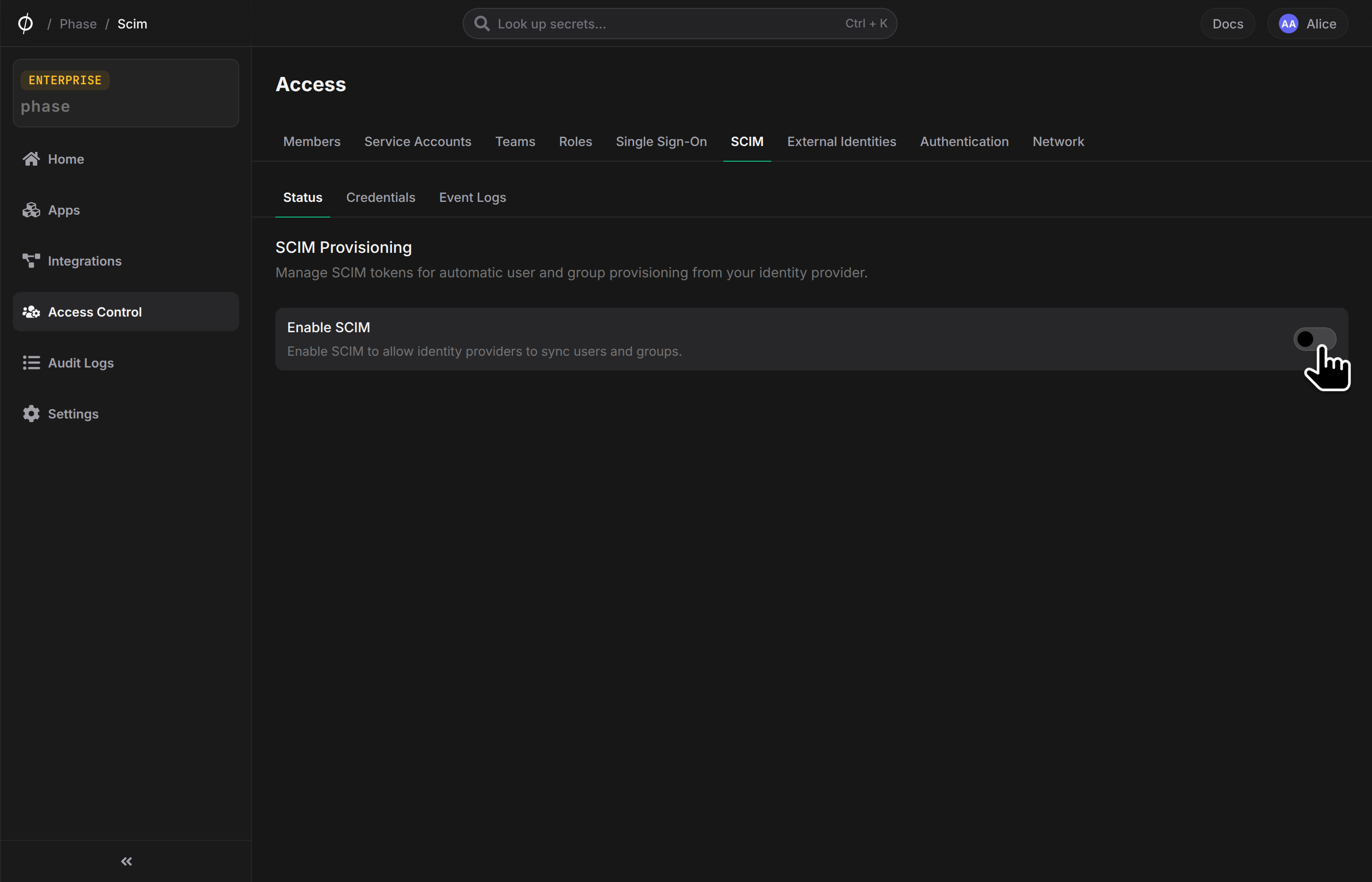Focus the Look up secrets search field
1372x882 pixels.
click(x=680, y=24)
